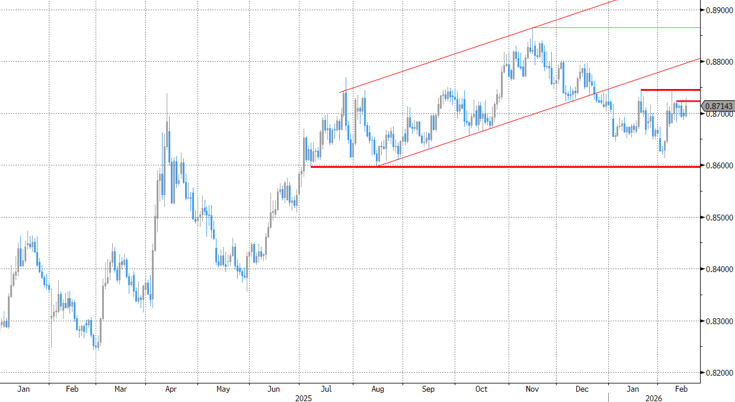Click the 0.8400 price axis label

717,269
